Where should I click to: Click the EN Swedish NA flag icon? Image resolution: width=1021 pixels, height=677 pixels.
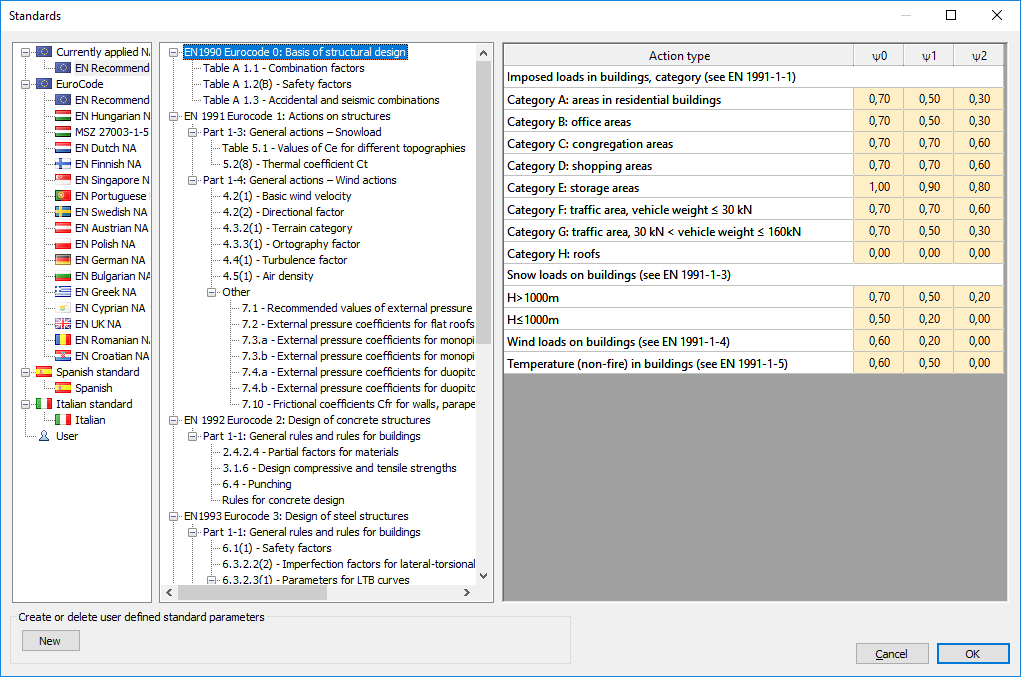[x=63, y=212]
